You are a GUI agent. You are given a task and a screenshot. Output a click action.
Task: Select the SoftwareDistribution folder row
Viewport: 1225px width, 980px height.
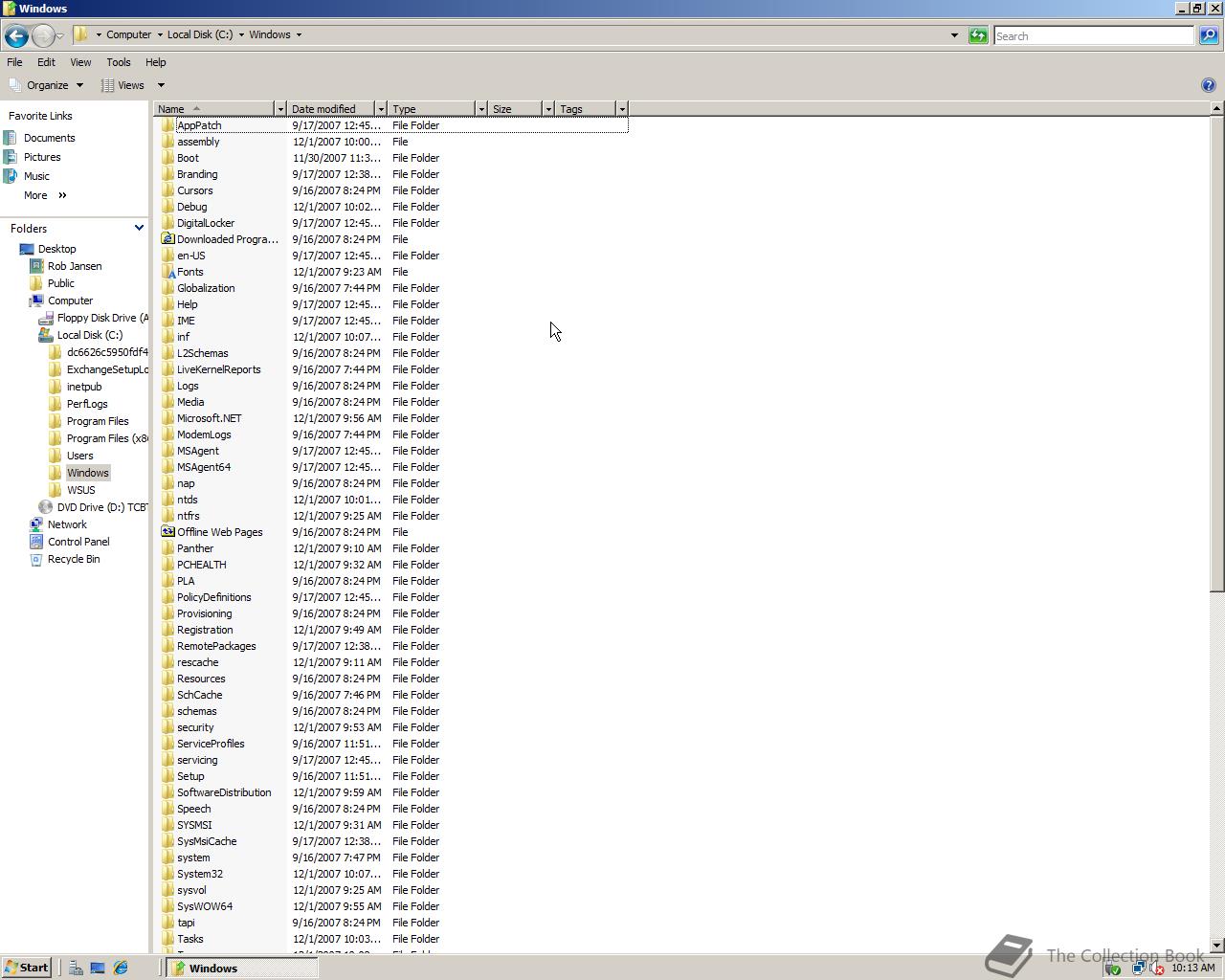pos(390,792)
